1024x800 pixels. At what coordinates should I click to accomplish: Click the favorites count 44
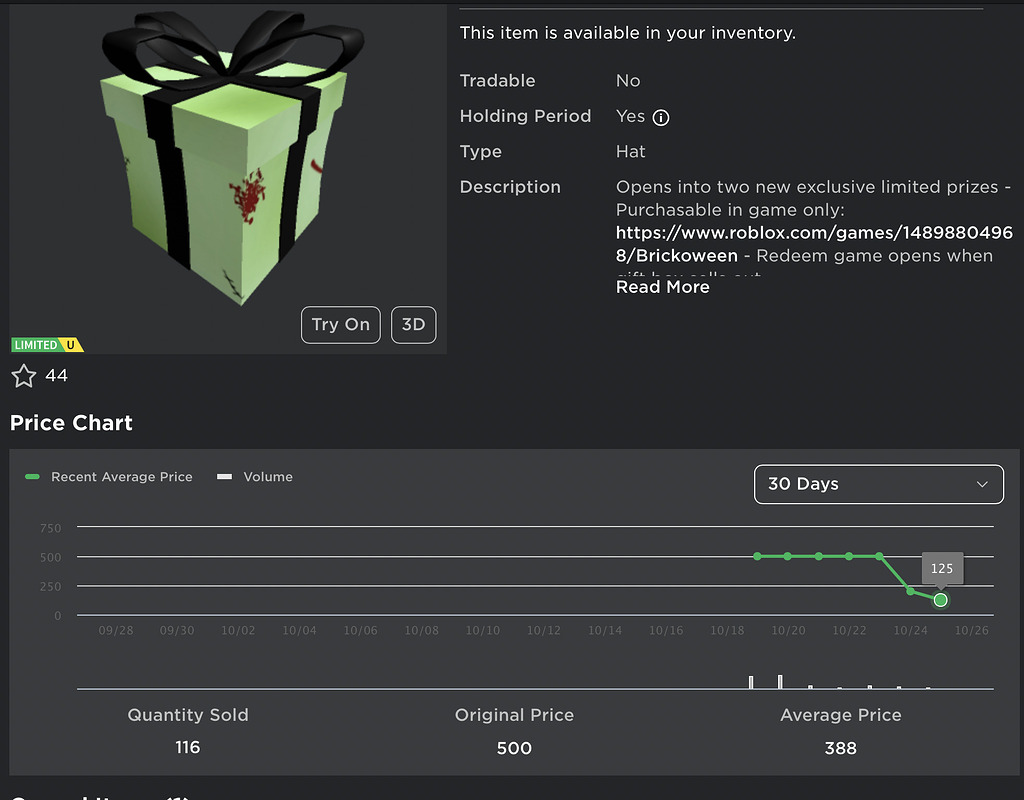point(57,376)
